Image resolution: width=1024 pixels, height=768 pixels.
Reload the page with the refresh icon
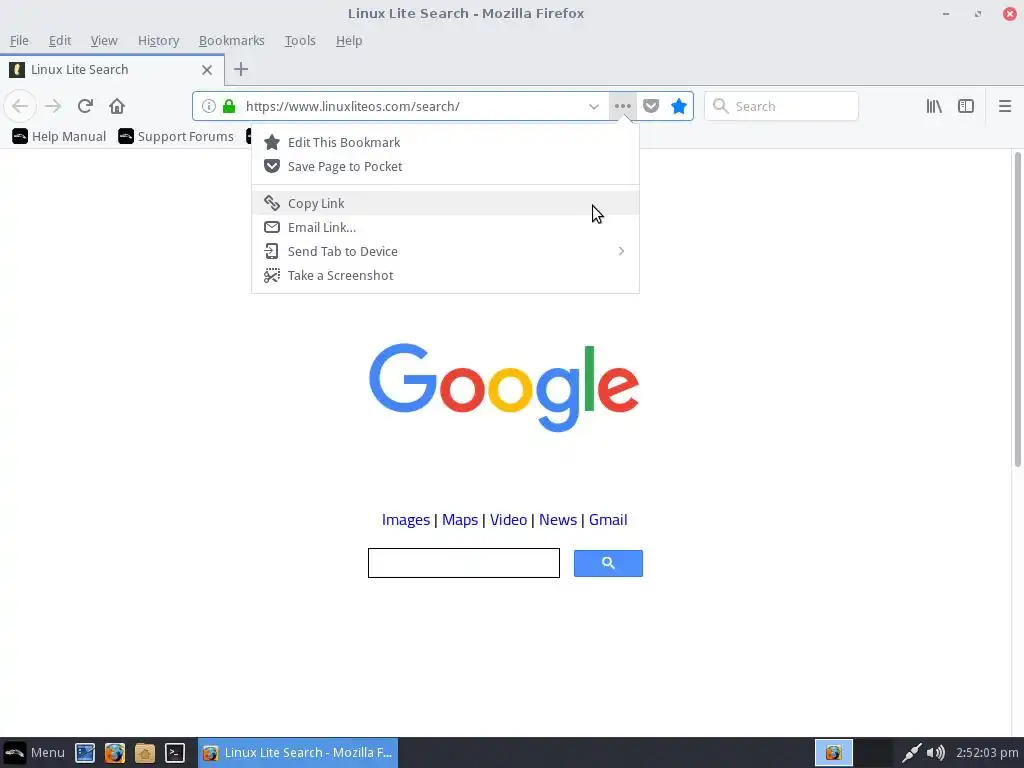coord(85,106)
